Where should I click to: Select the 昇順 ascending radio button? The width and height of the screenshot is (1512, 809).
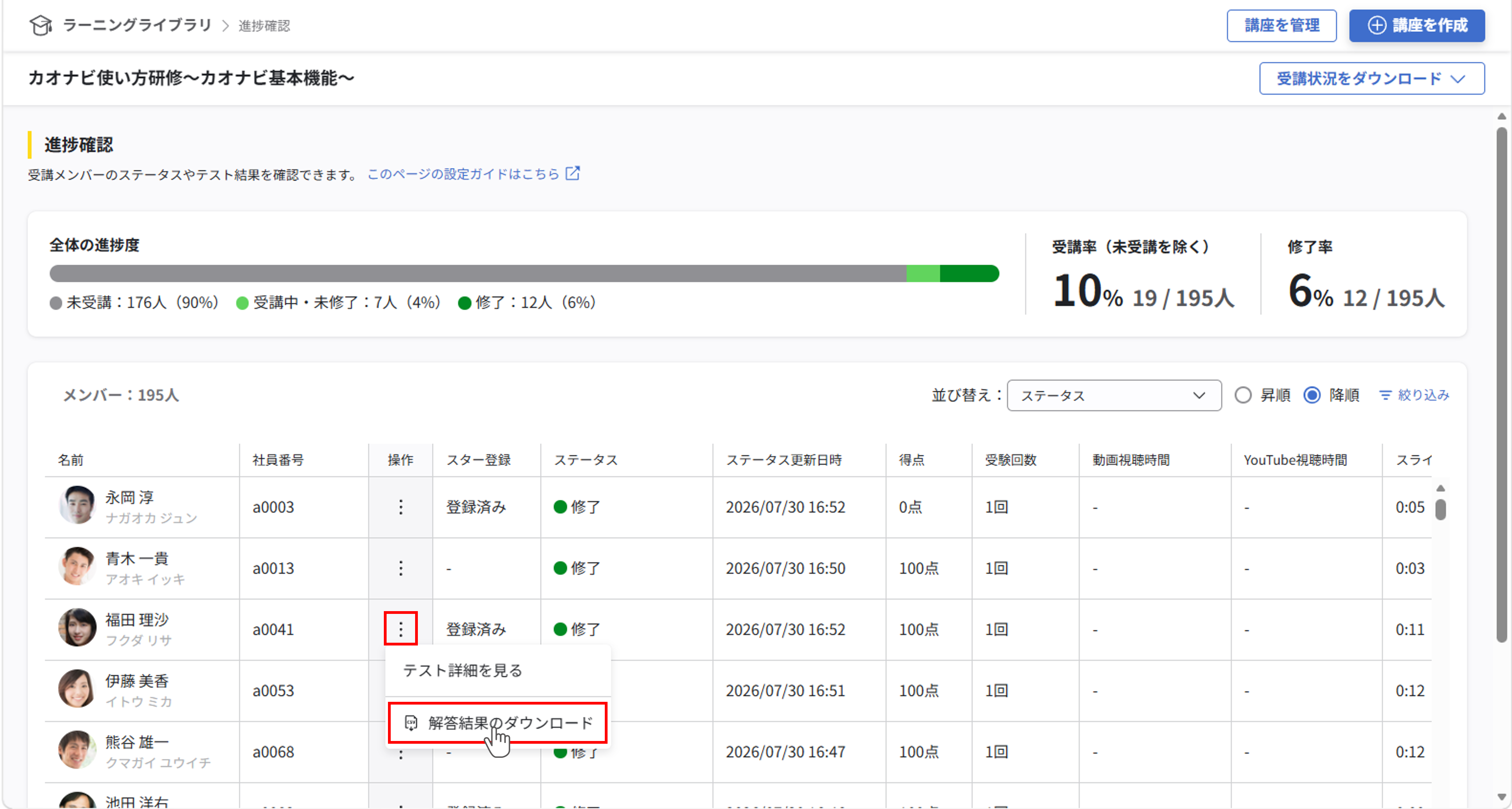1243,395
